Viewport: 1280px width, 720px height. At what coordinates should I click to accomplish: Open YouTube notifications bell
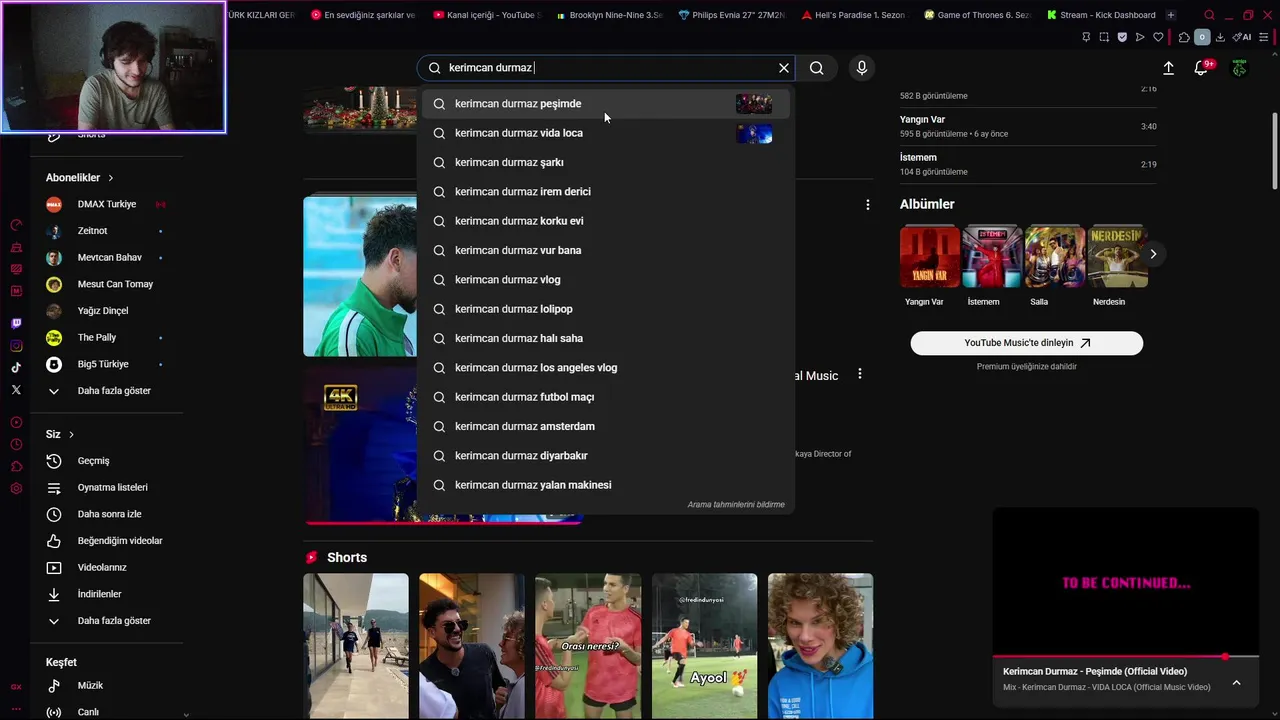pyautogui.click(x=1201, y=68)
